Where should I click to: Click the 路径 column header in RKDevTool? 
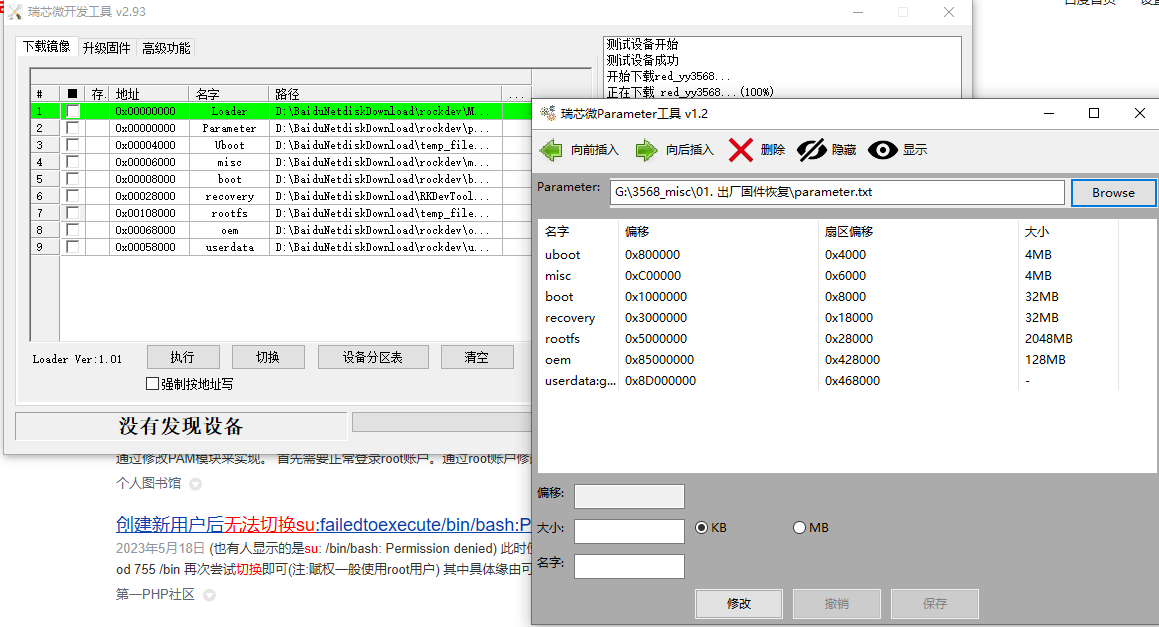(385, 94)
